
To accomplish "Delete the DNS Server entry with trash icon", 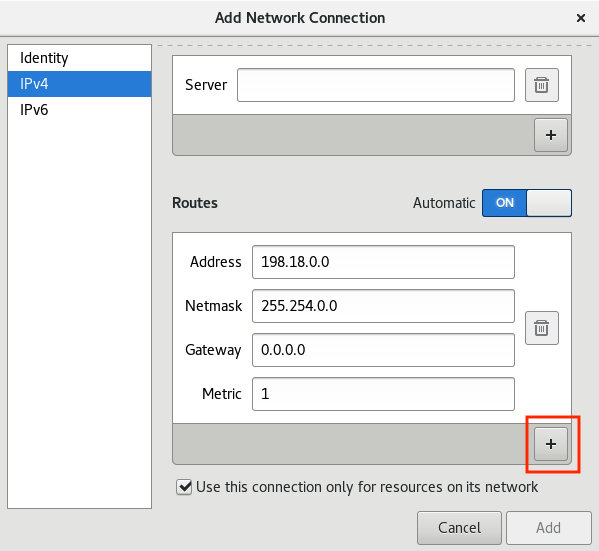I will point(542,85).
